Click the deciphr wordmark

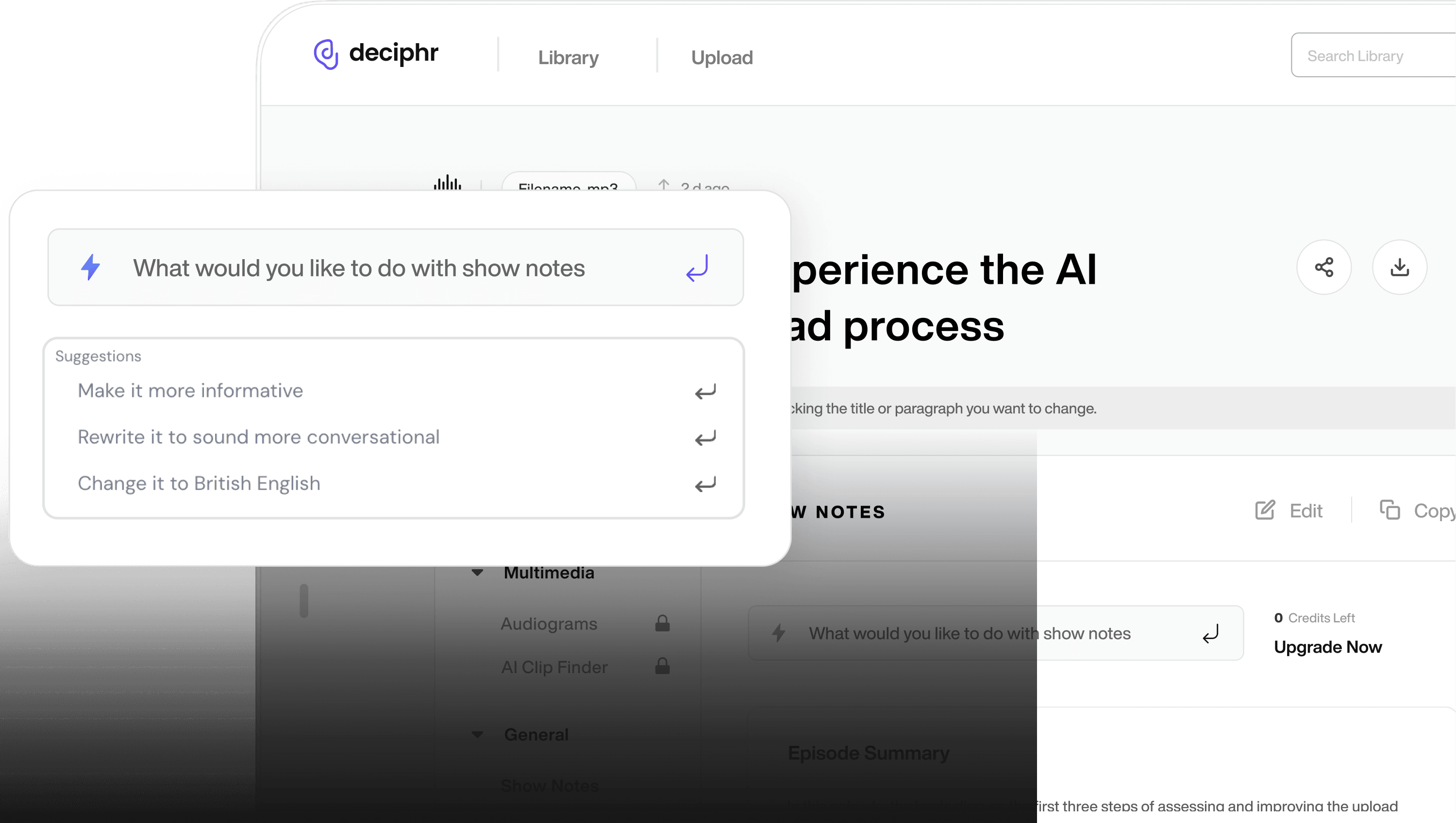click(394, 53)
